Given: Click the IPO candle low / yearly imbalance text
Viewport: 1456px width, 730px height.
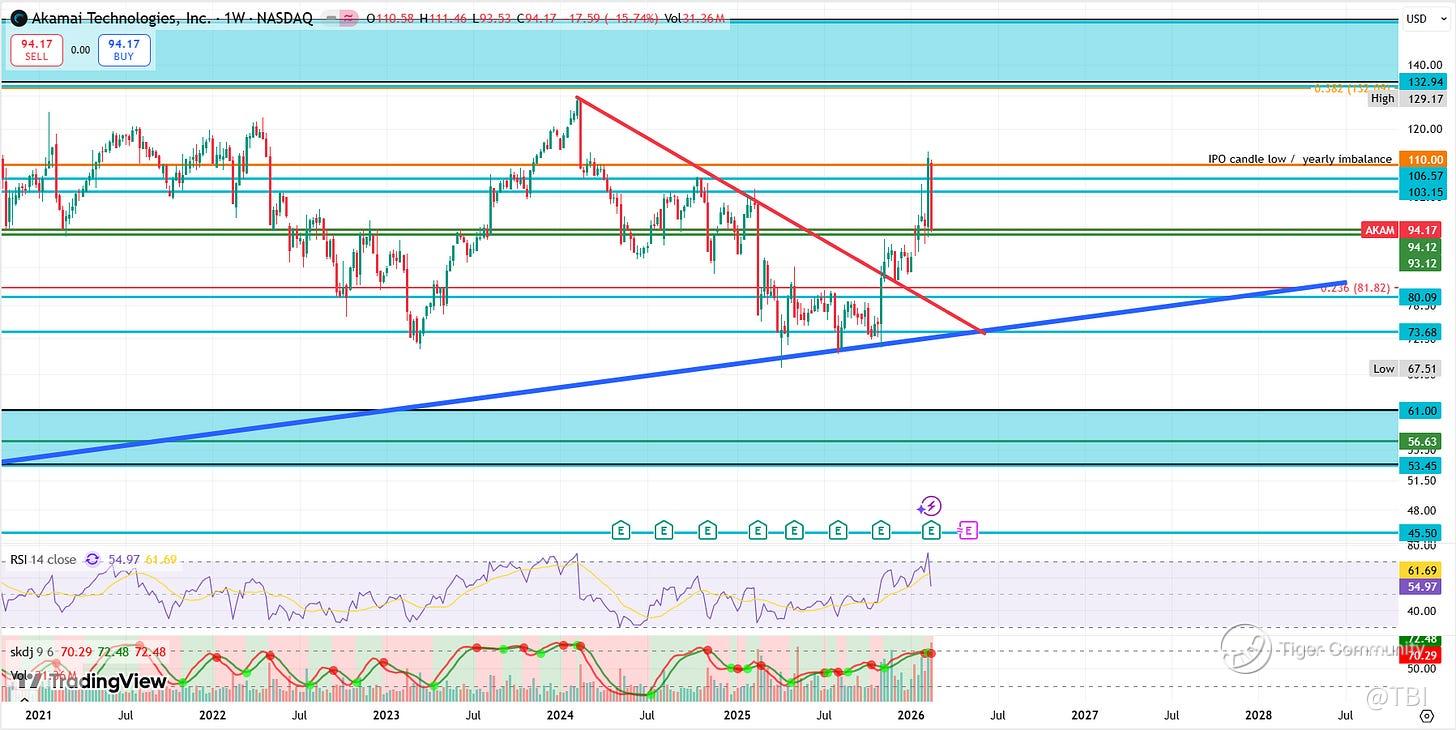Looking at the screenshot, I should (1299, 159).
